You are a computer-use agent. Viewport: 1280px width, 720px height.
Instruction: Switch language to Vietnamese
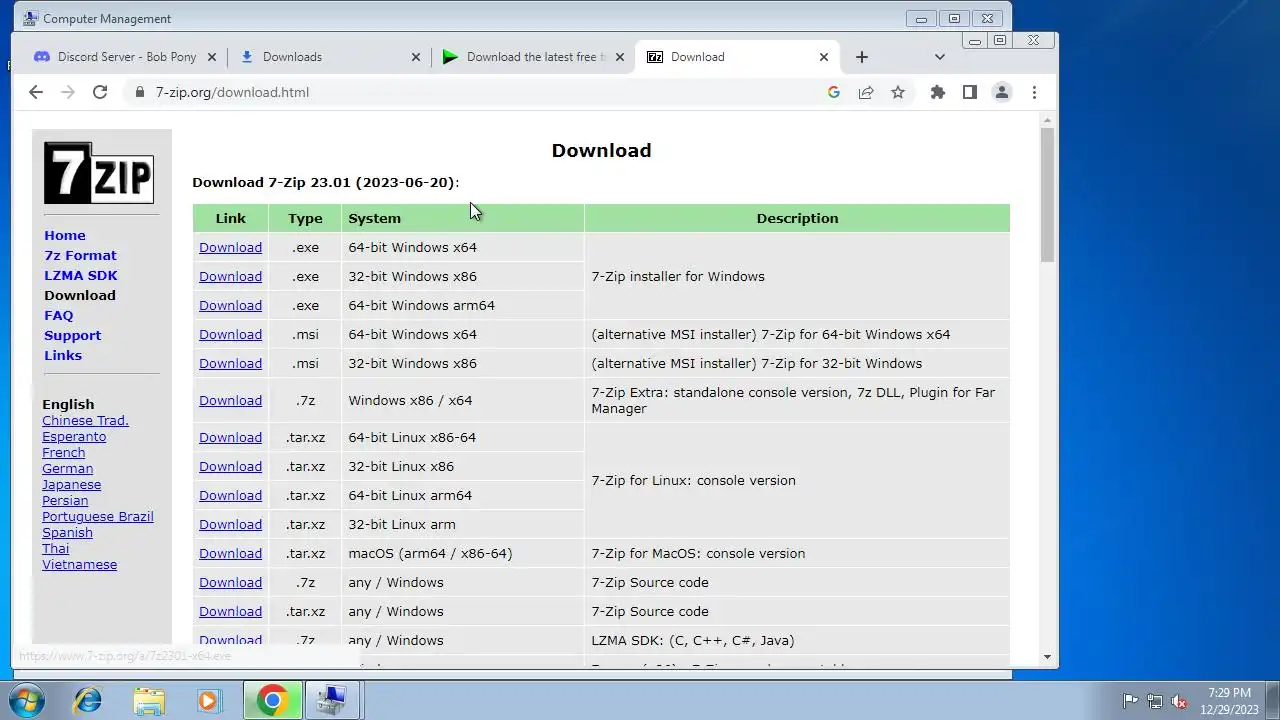[x=79, y=564]
